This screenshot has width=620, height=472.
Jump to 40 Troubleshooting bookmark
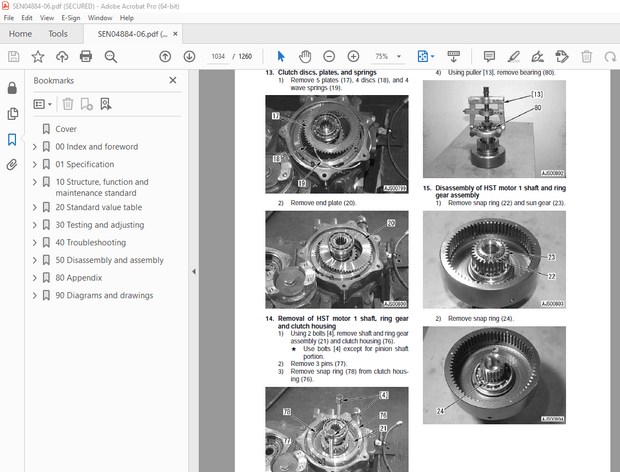[x=91, y=243]
